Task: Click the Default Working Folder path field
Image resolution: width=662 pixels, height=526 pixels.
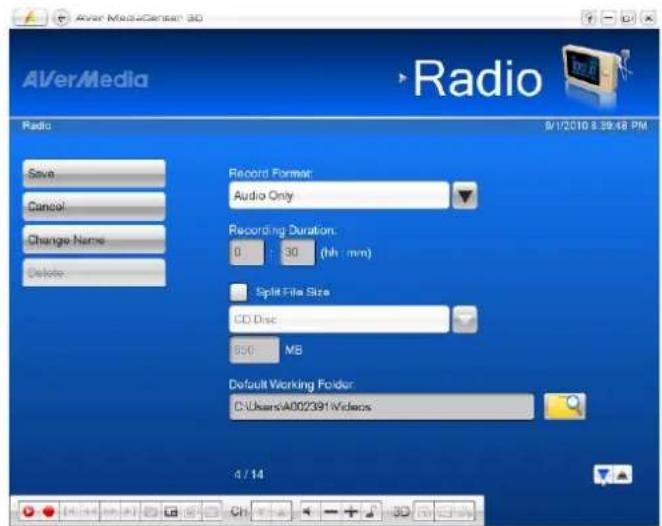Action: tap(382, 407)
